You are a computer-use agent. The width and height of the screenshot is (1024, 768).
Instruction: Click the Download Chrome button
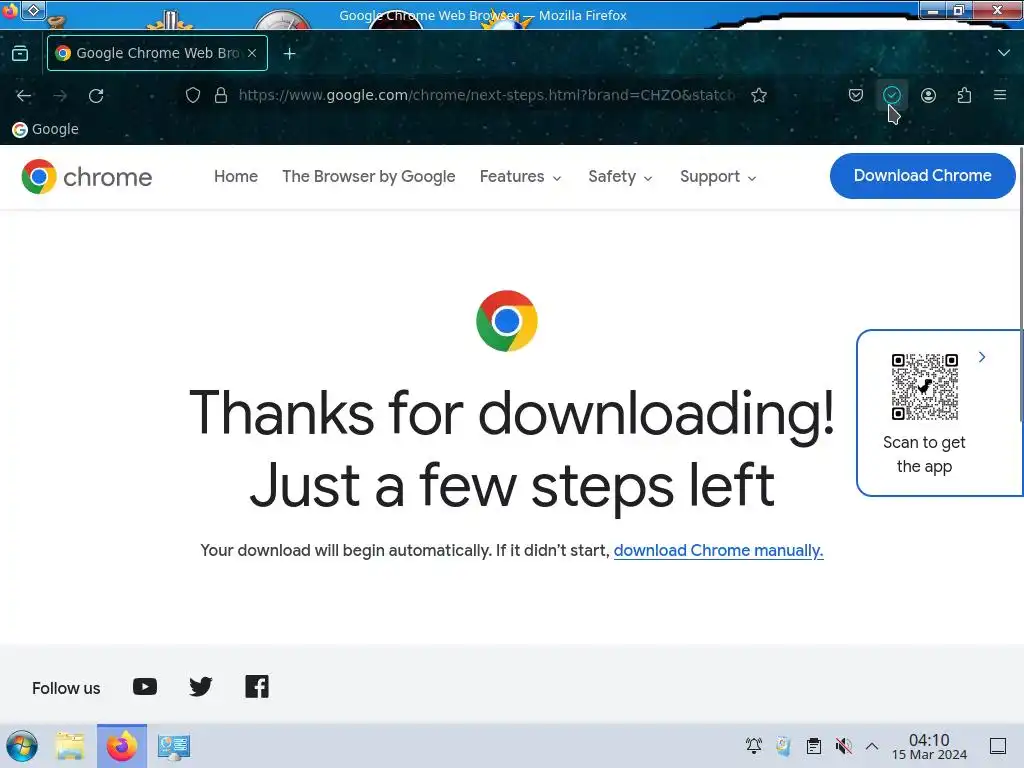[x=922, y=176]
